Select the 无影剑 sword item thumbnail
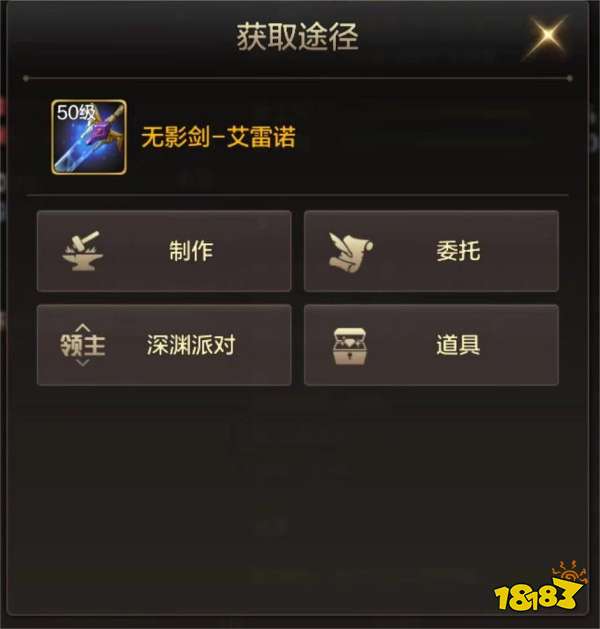Image resolution: width=600 pixels, height=629 pixels. pos(89,137)
